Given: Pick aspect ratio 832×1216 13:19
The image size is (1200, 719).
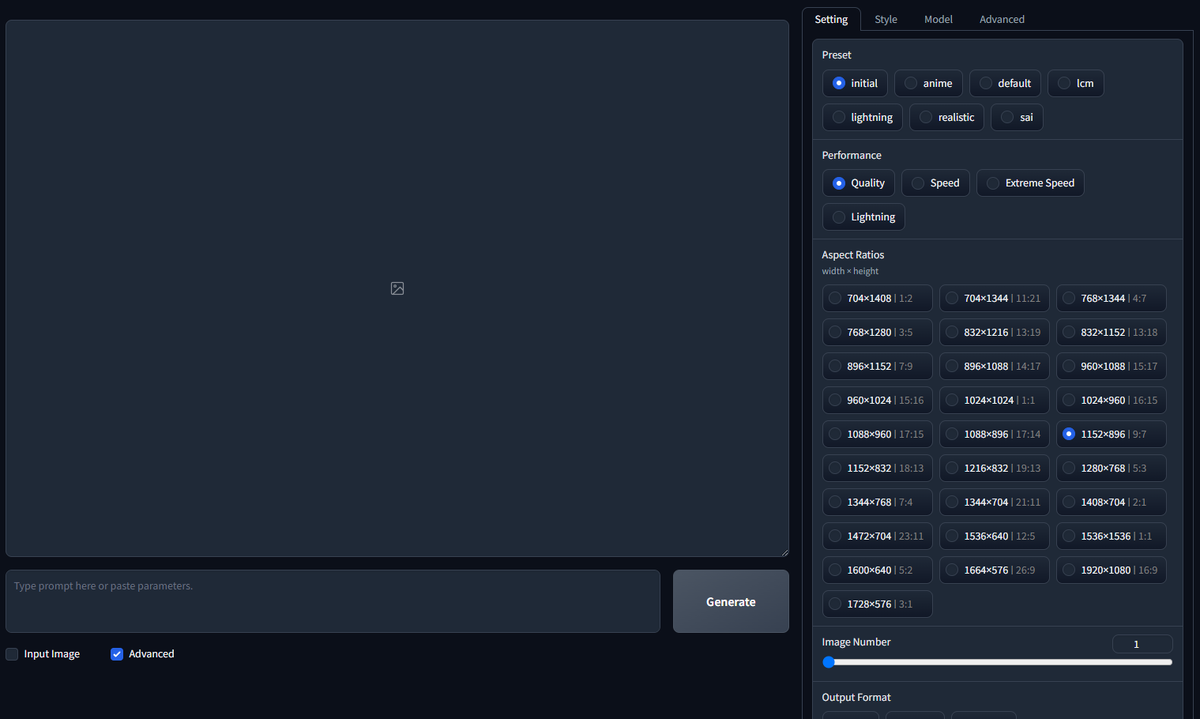Looking at the screenshot, I should [994, 332].
